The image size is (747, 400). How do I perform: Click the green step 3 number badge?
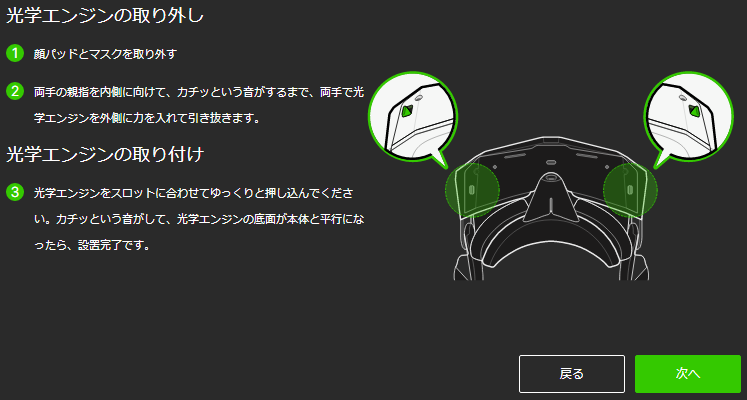[15, 192]
